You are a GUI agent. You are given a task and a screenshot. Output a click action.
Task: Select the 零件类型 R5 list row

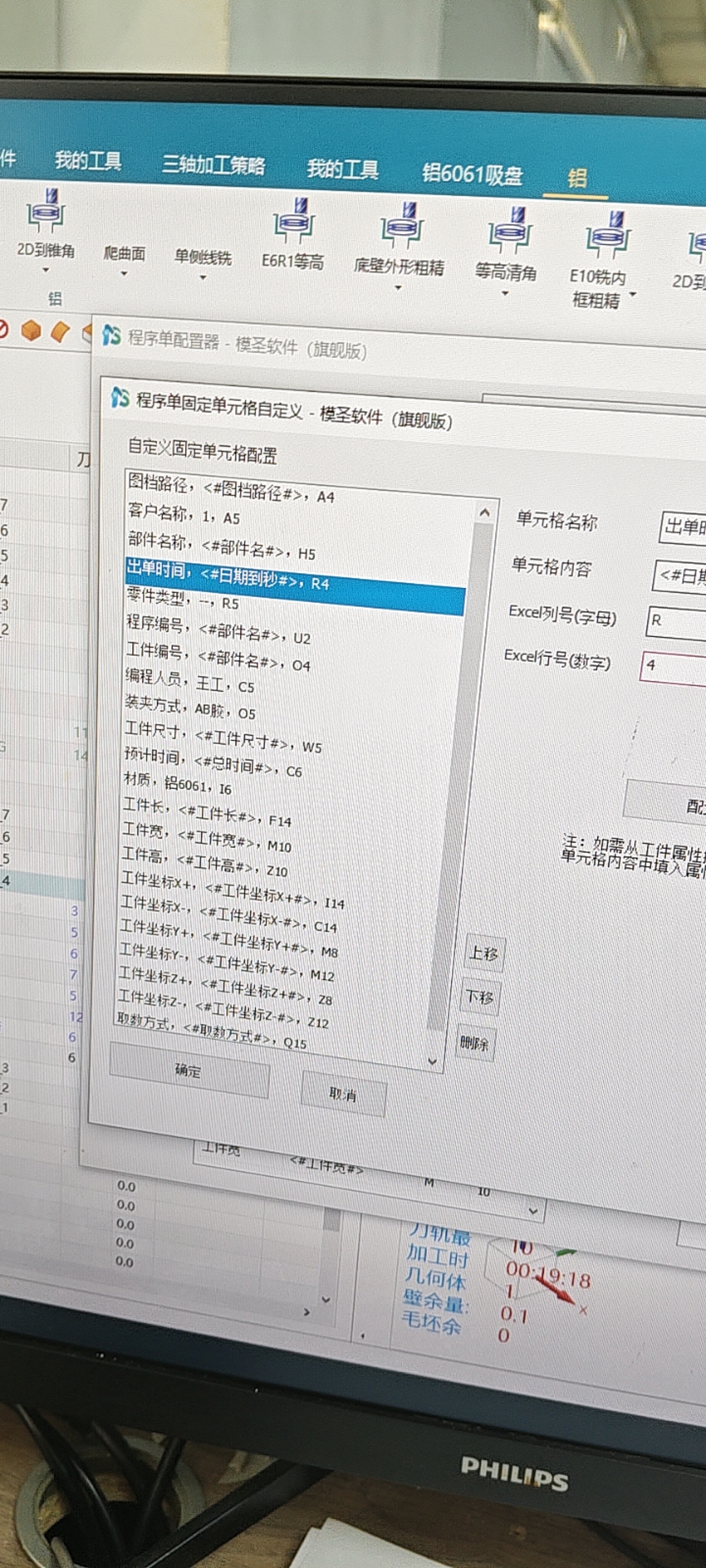coord(182,599)
